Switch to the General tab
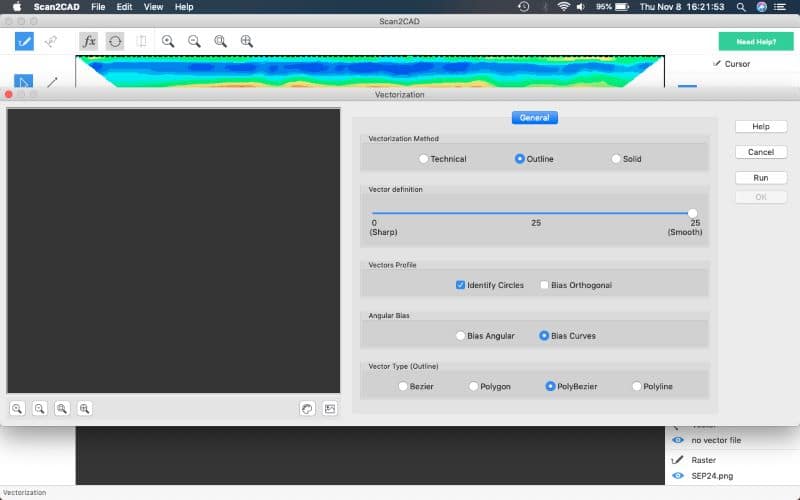 tap(534, 117)
